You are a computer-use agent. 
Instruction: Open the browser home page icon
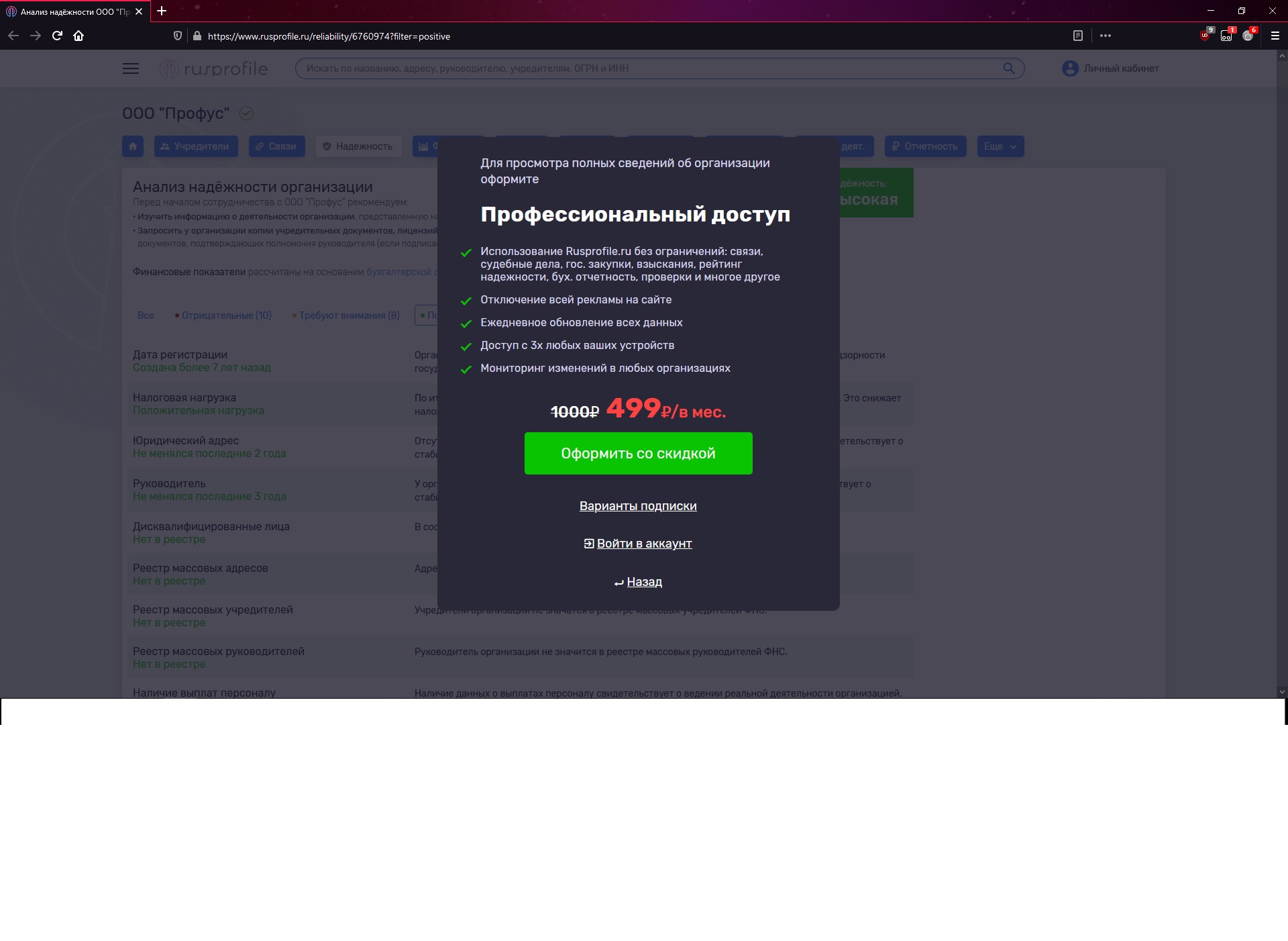78,36
